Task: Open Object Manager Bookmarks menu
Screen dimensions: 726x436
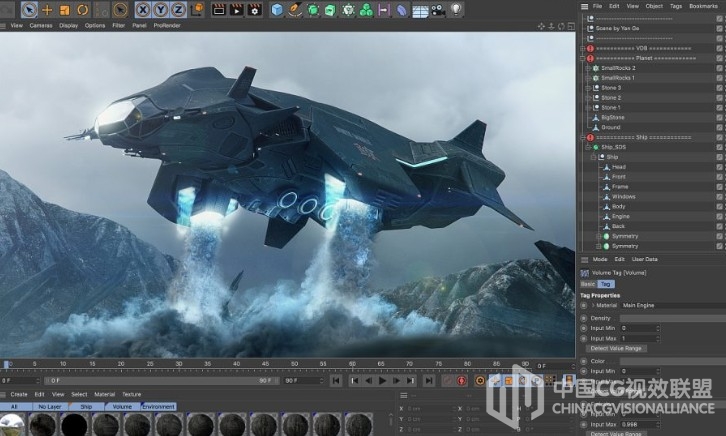Action: tap(703, 6)
